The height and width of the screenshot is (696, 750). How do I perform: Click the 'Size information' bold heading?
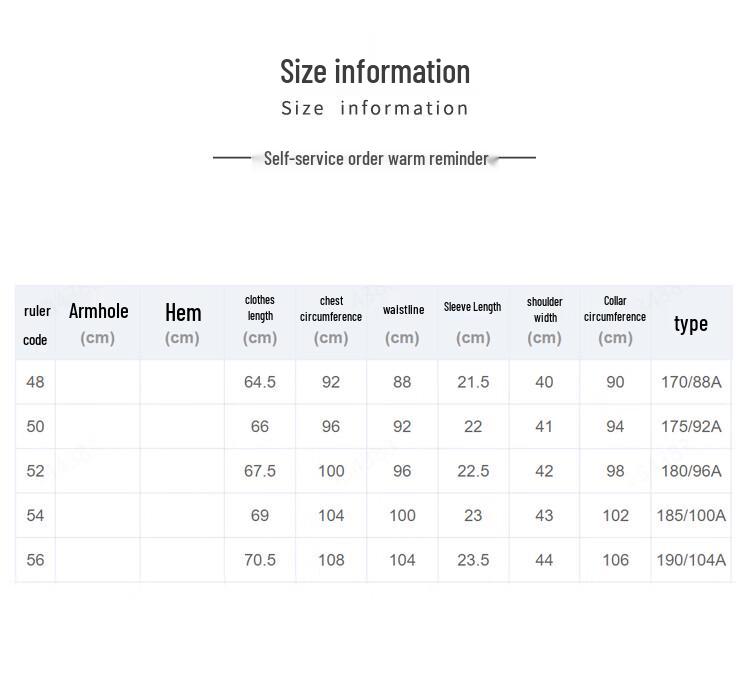click(x=375, y=72)
